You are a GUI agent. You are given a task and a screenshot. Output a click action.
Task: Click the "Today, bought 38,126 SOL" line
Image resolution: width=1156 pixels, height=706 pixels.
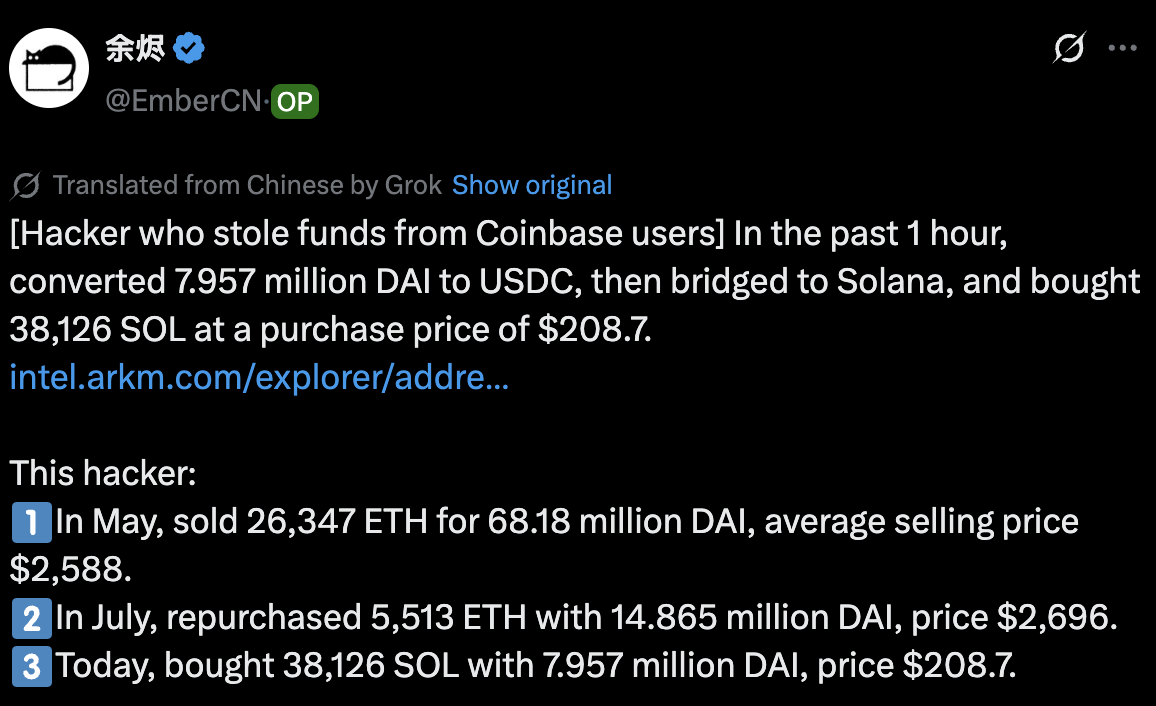click(535, 666)
